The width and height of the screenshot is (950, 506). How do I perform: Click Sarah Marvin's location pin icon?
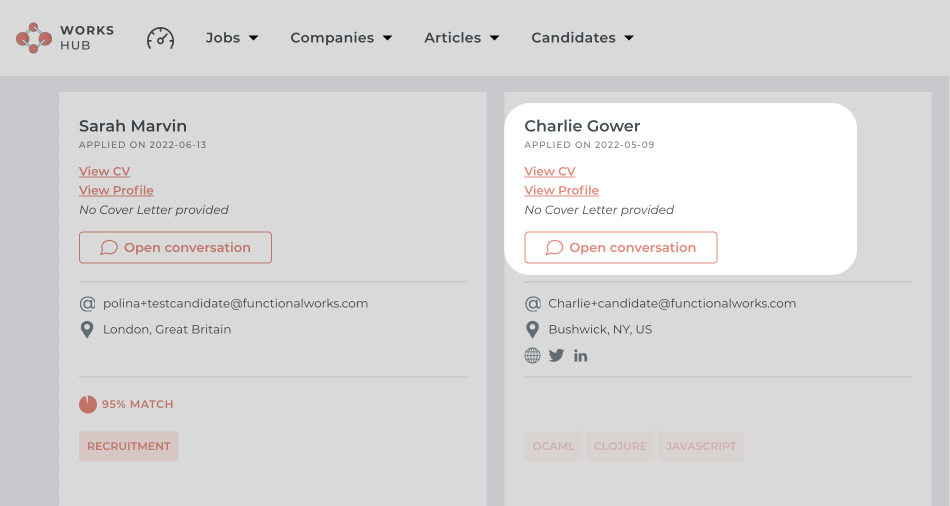pos(87,329)
